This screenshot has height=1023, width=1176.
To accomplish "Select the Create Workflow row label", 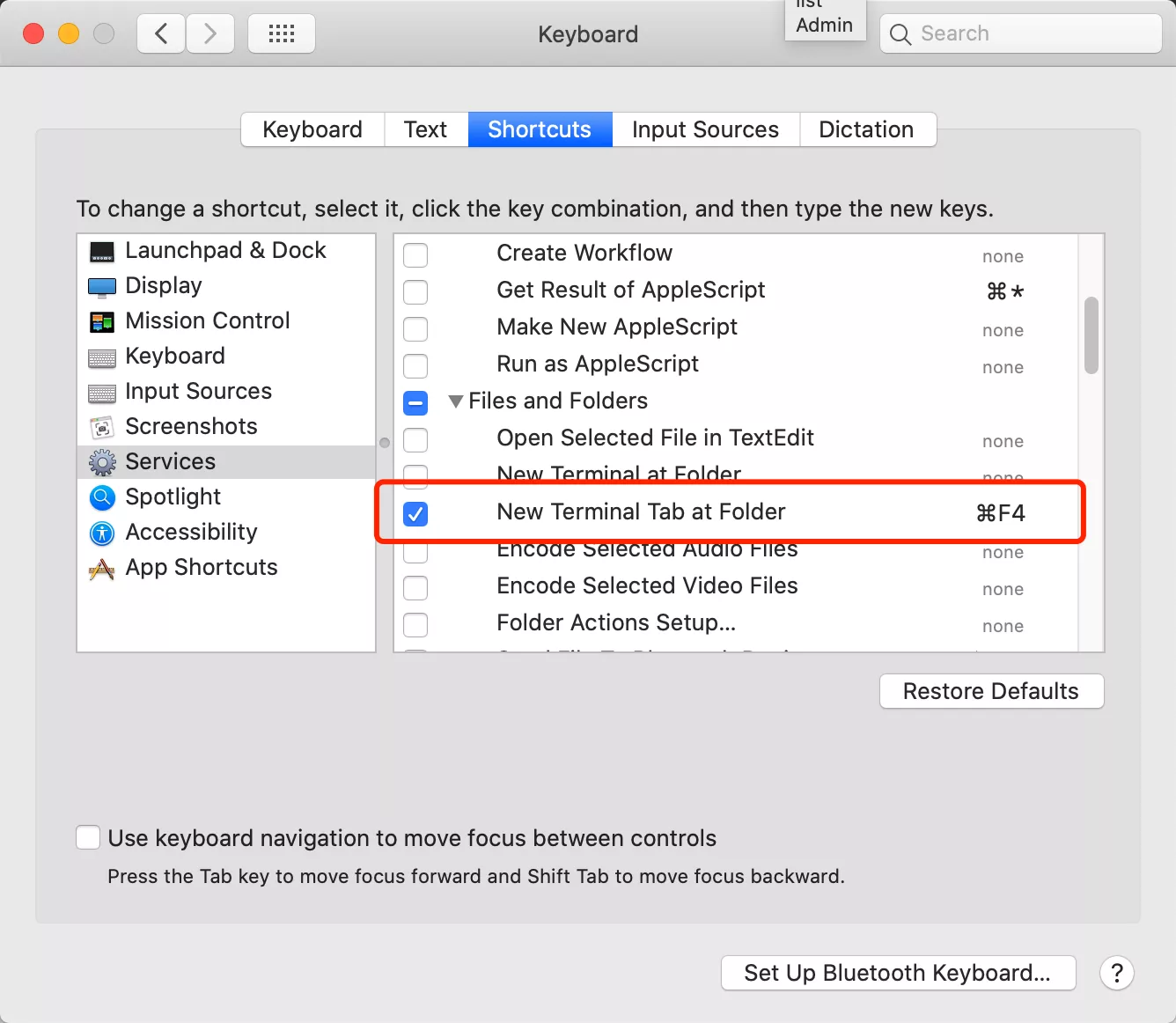I will [x=584, y=254].
